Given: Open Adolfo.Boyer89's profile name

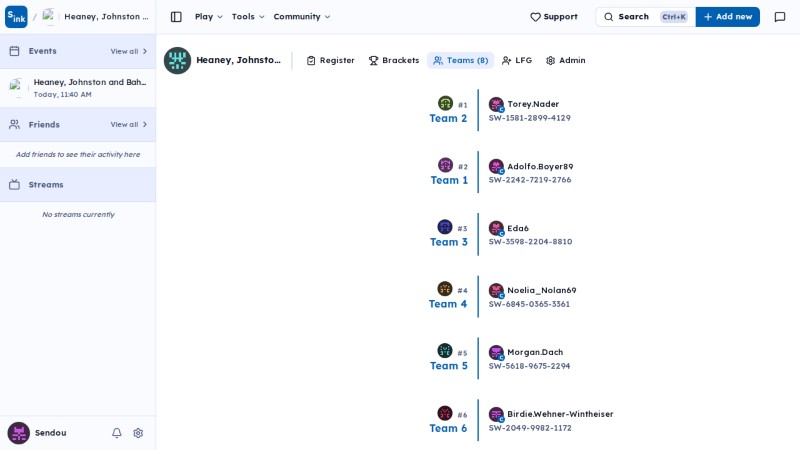Looking at the screenshot, I should click(540, 166).
